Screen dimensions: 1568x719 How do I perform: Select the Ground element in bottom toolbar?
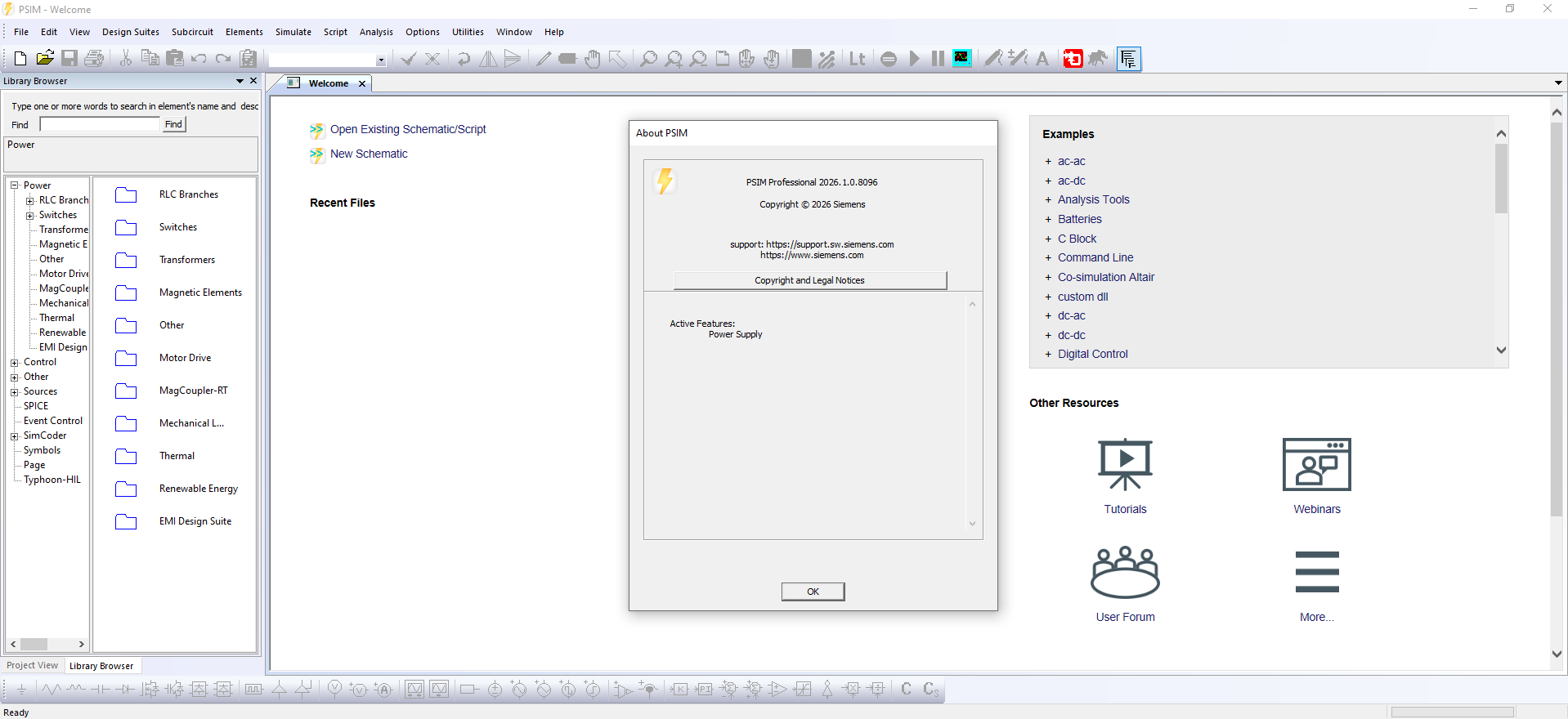tap(22, 690)
